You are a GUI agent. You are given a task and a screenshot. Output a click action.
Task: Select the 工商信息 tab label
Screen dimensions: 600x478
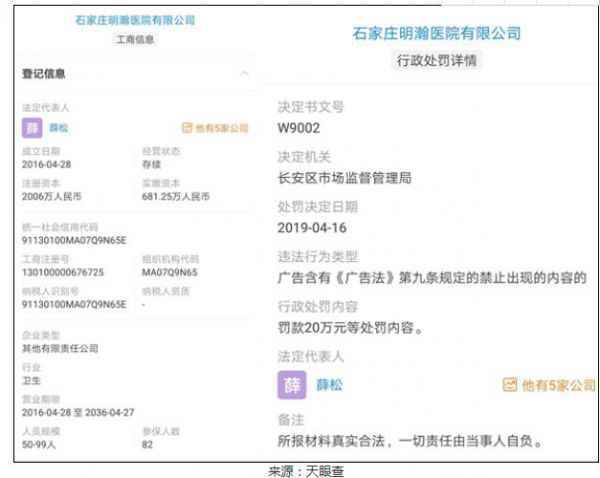135,39
